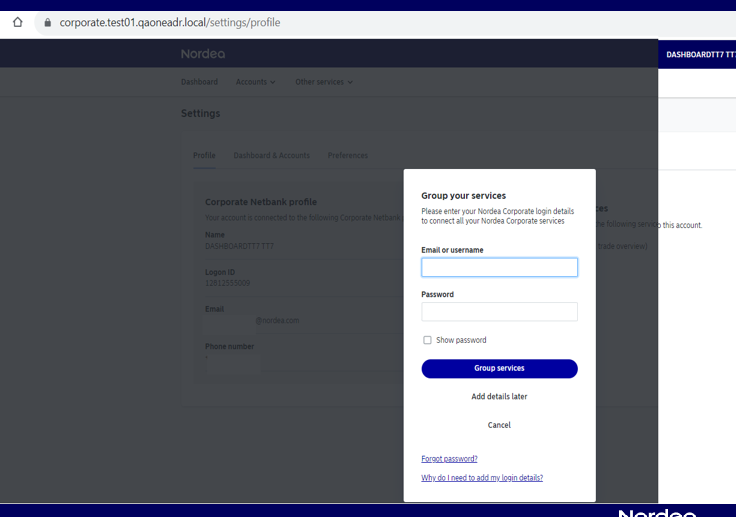
Task: Open the Forgot password? link
Action: click(449, 459)
